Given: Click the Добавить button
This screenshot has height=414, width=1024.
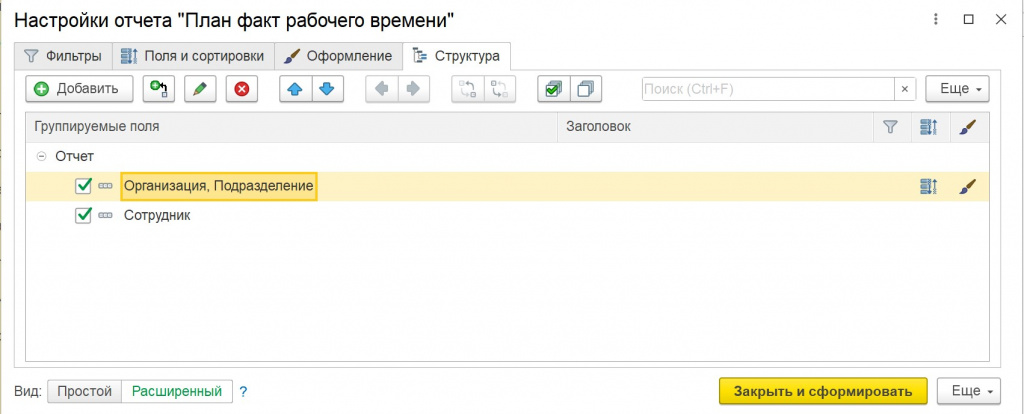Looking at the screenshot, I should coord(78,89).
